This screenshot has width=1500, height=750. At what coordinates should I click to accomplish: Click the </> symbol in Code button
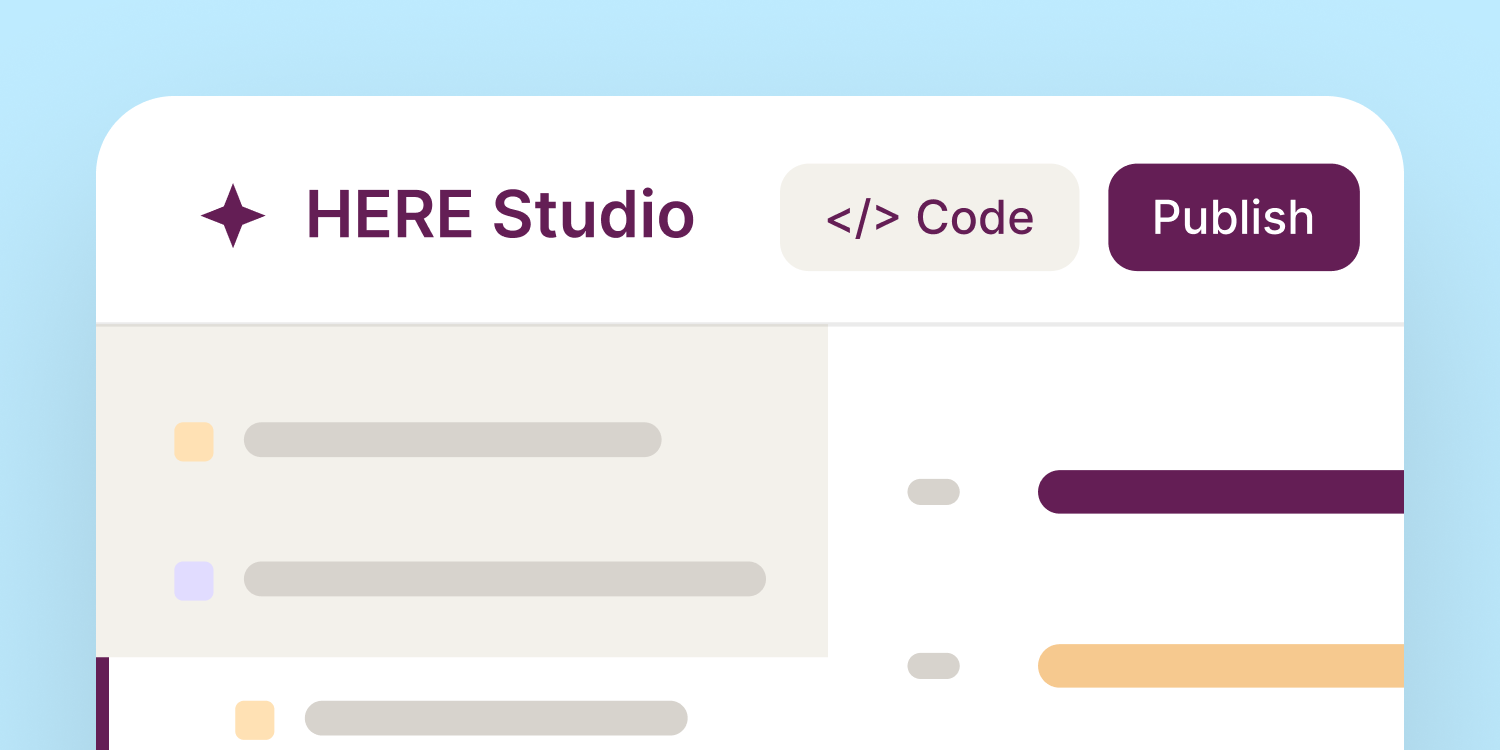862,218
